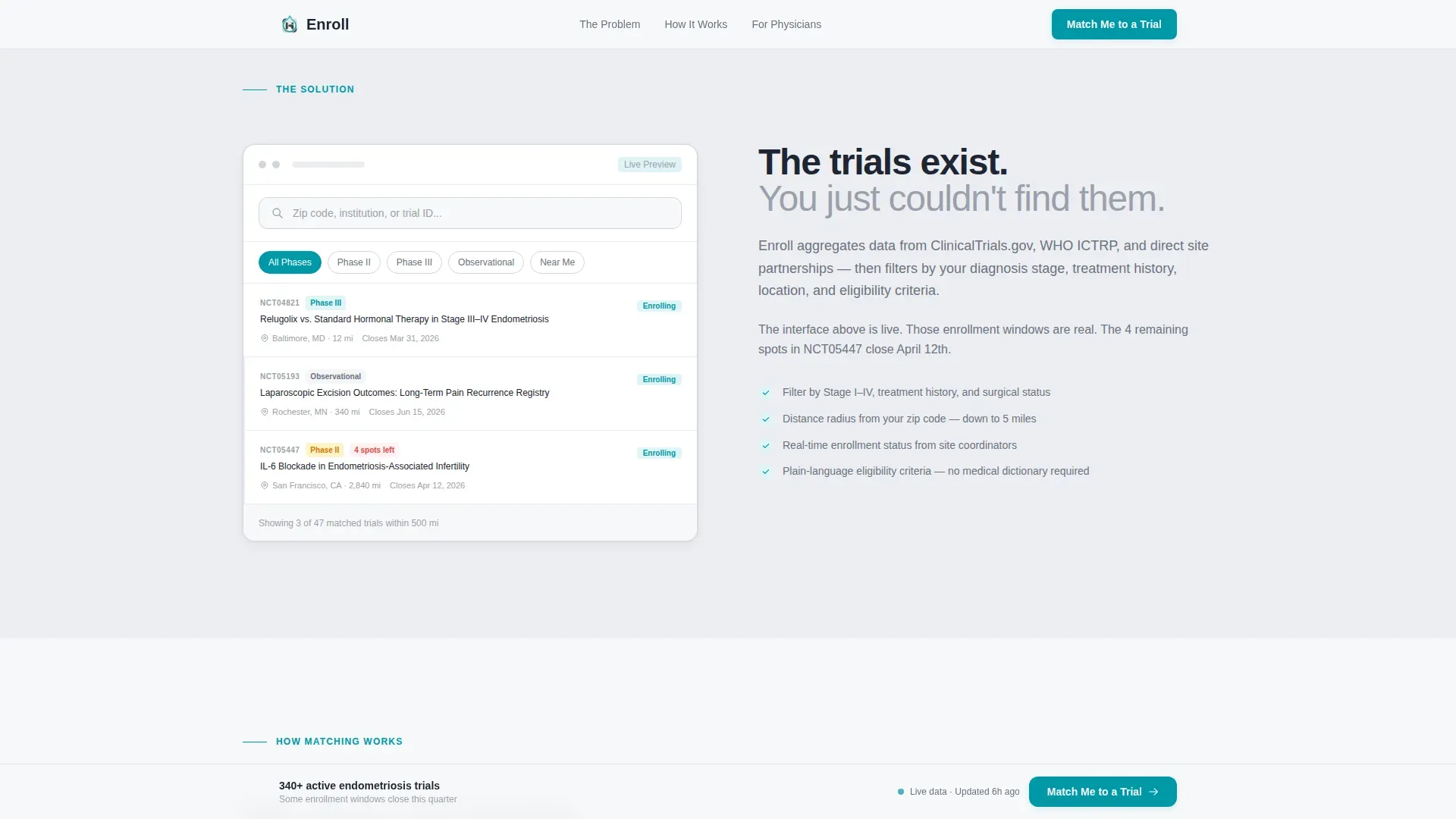This screenshot has height=819, width=1456.
Task: Click checkmark icon beside Real-time enrollment status
Action: coord(766,446)
